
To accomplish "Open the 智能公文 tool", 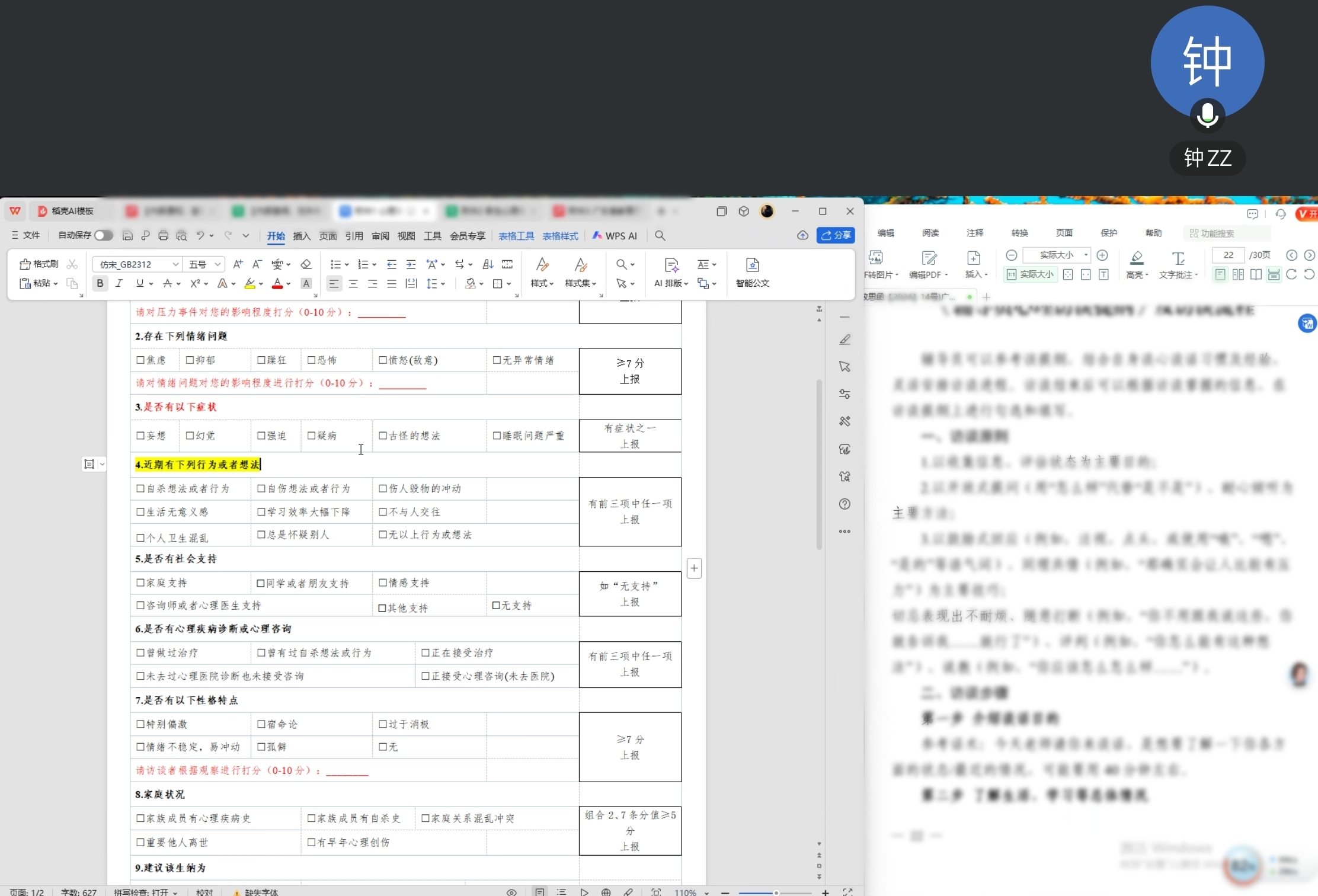I will [x=753, y=273].
